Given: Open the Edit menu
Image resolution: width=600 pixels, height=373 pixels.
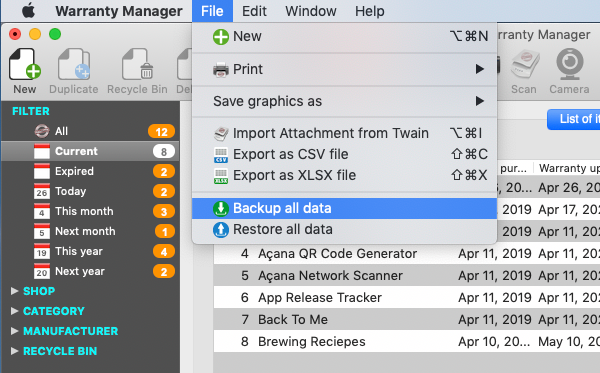Looking at the screenshot, I should pyautogui.click(x=254, y=11).
